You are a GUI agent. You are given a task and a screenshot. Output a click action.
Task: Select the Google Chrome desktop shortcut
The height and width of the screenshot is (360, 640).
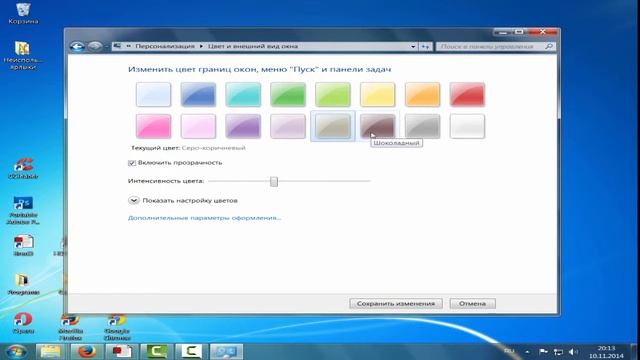point(117,327)
